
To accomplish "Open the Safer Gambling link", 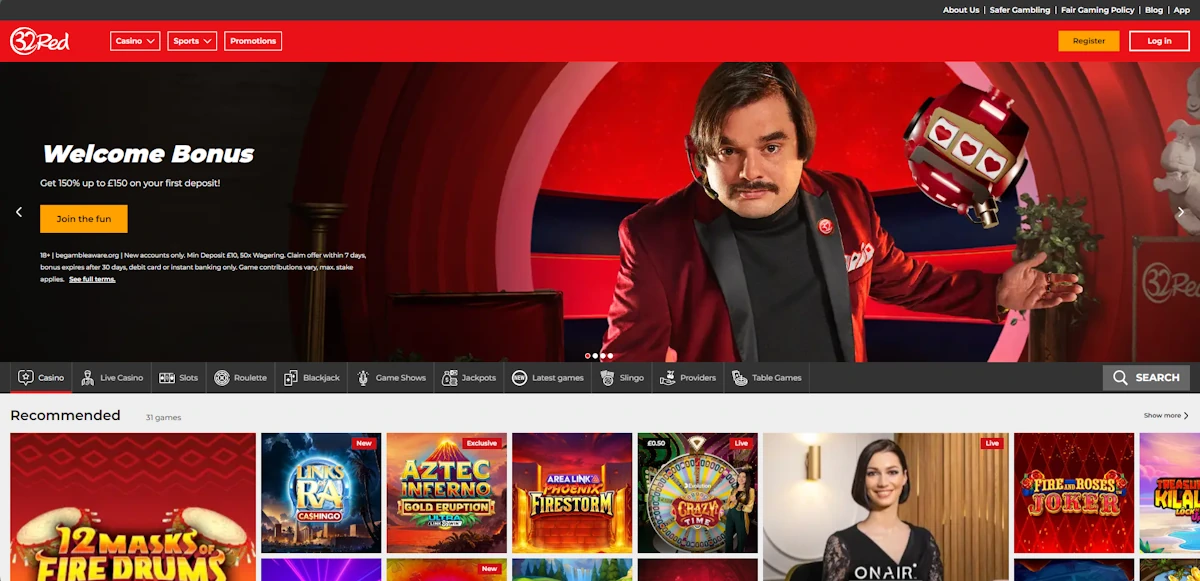I will pyautogui.click(x=1020, y=10).
